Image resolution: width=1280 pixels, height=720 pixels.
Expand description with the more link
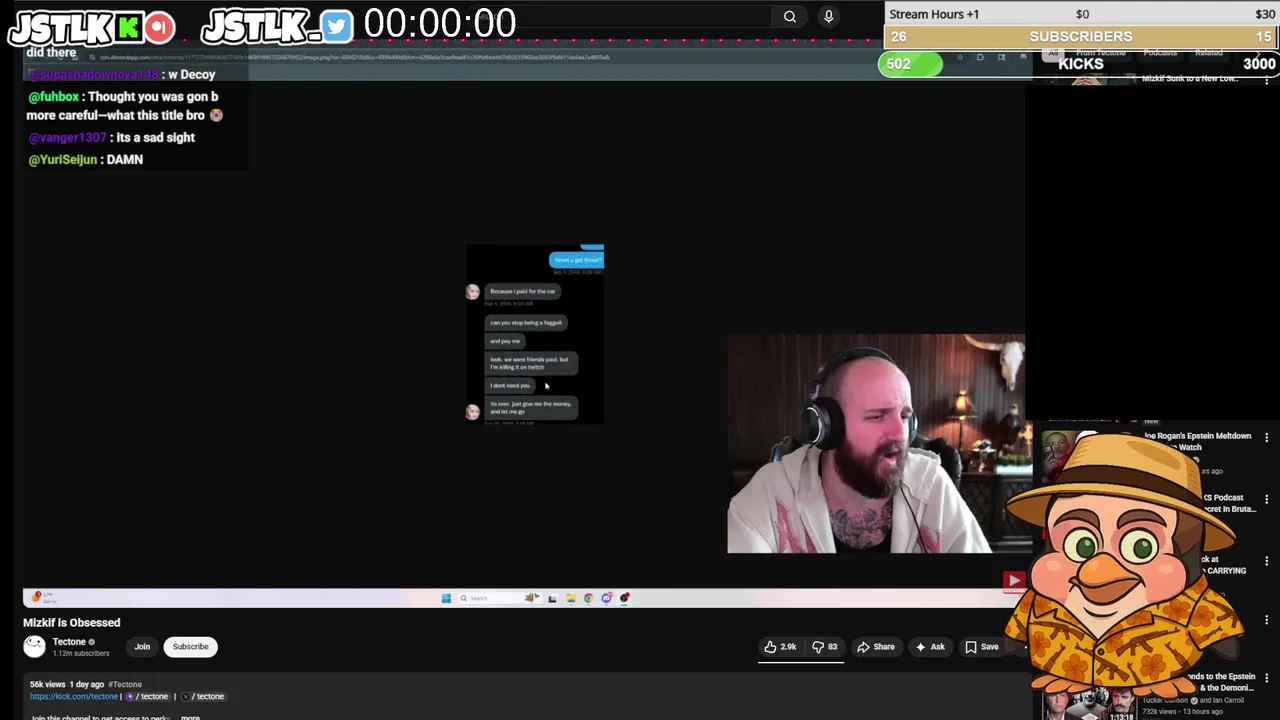click(190, 717)
